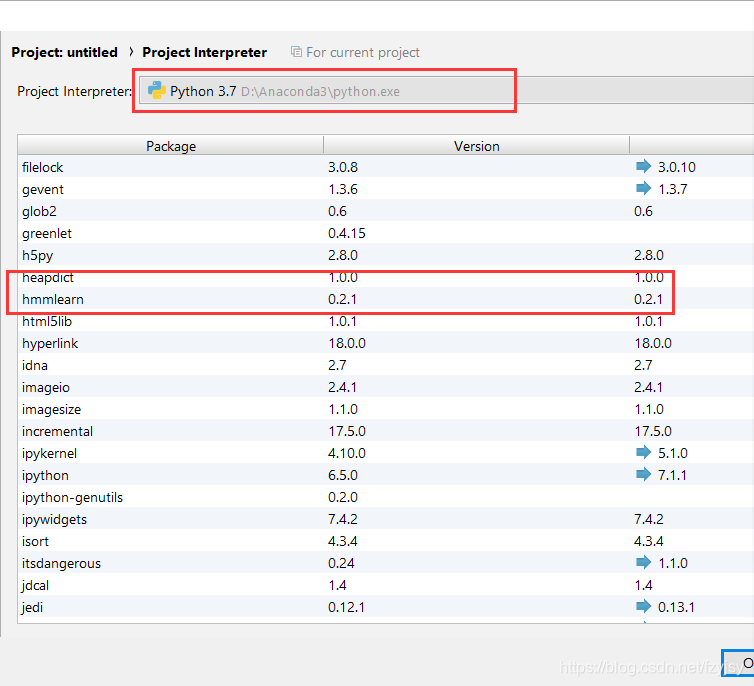Sort by the Package column header
The width and height of the screenshot is (754, 686).
point(171,146)
